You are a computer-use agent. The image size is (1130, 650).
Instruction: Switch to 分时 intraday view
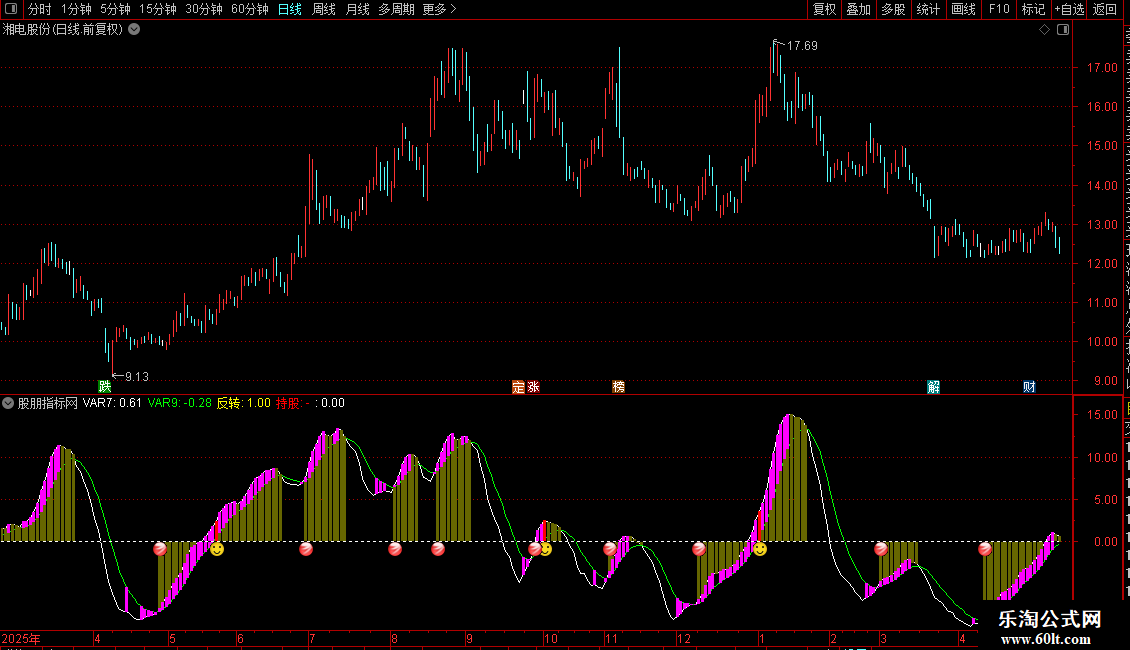(40, 9)
